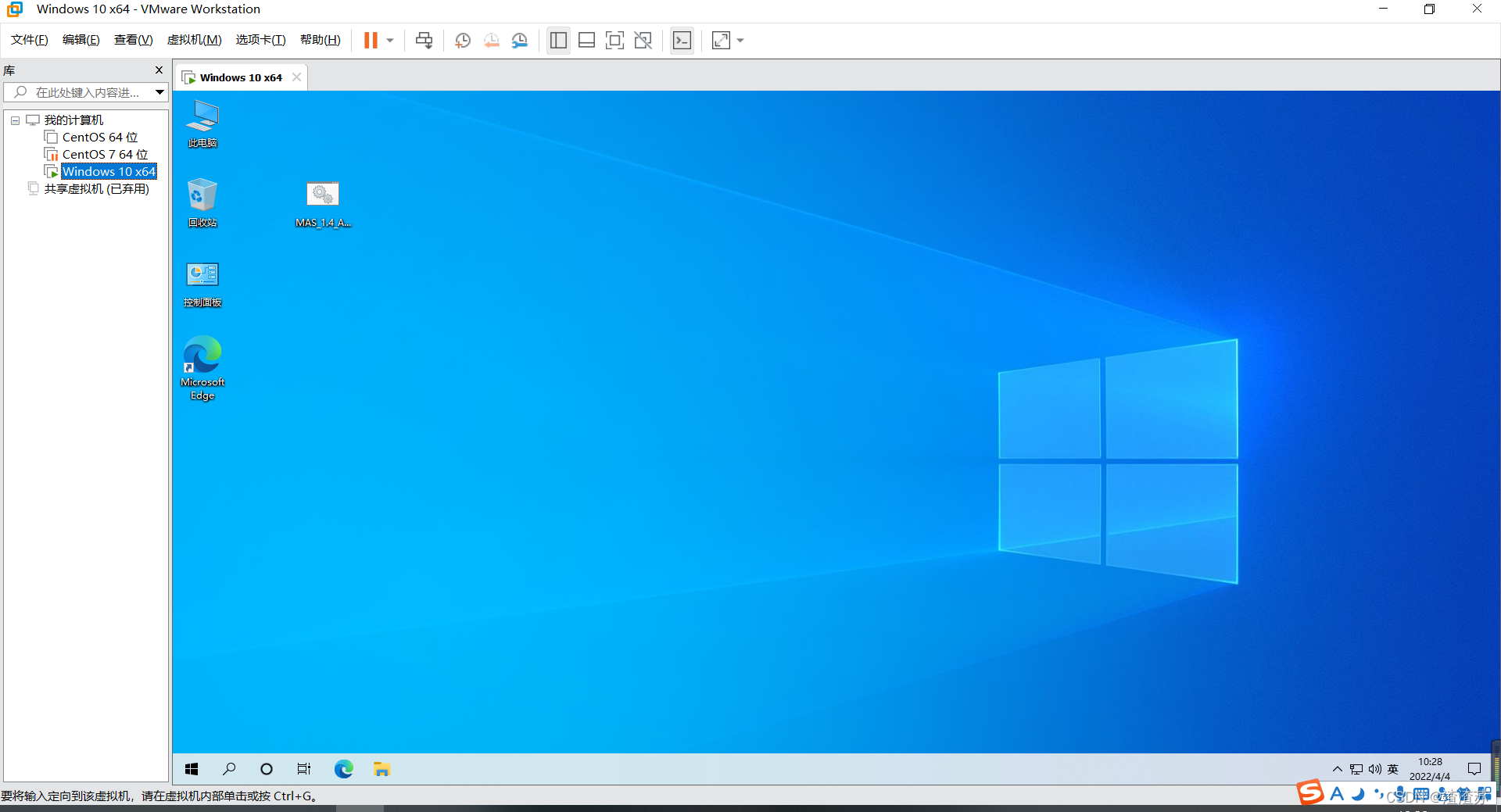Select 我的计算机 in the library
The image size is (1501, 812).
pyautogui.click(x=73, y=120)
